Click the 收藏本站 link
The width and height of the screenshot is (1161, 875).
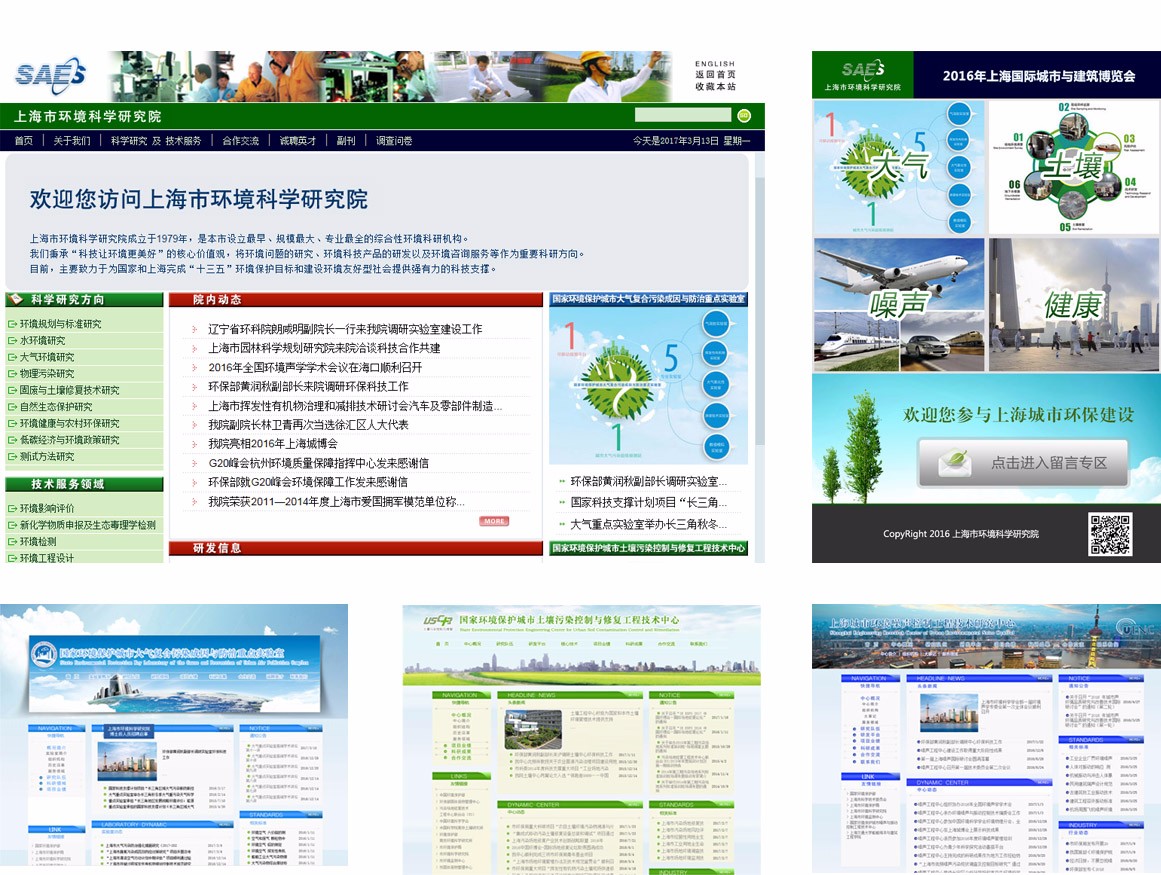[x=715, y=87]
